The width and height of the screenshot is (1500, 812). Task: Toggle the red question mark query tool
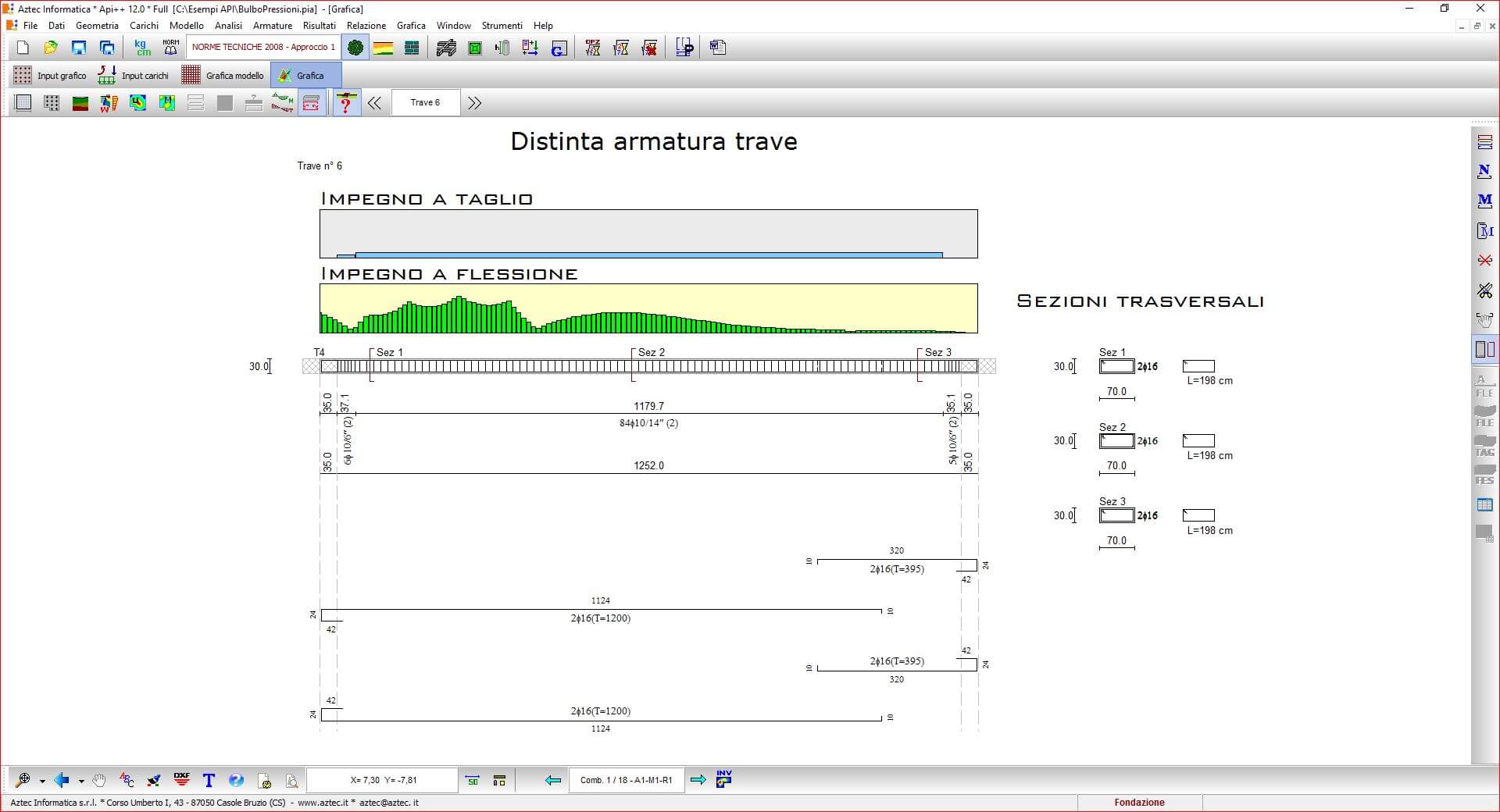[346, 103]
